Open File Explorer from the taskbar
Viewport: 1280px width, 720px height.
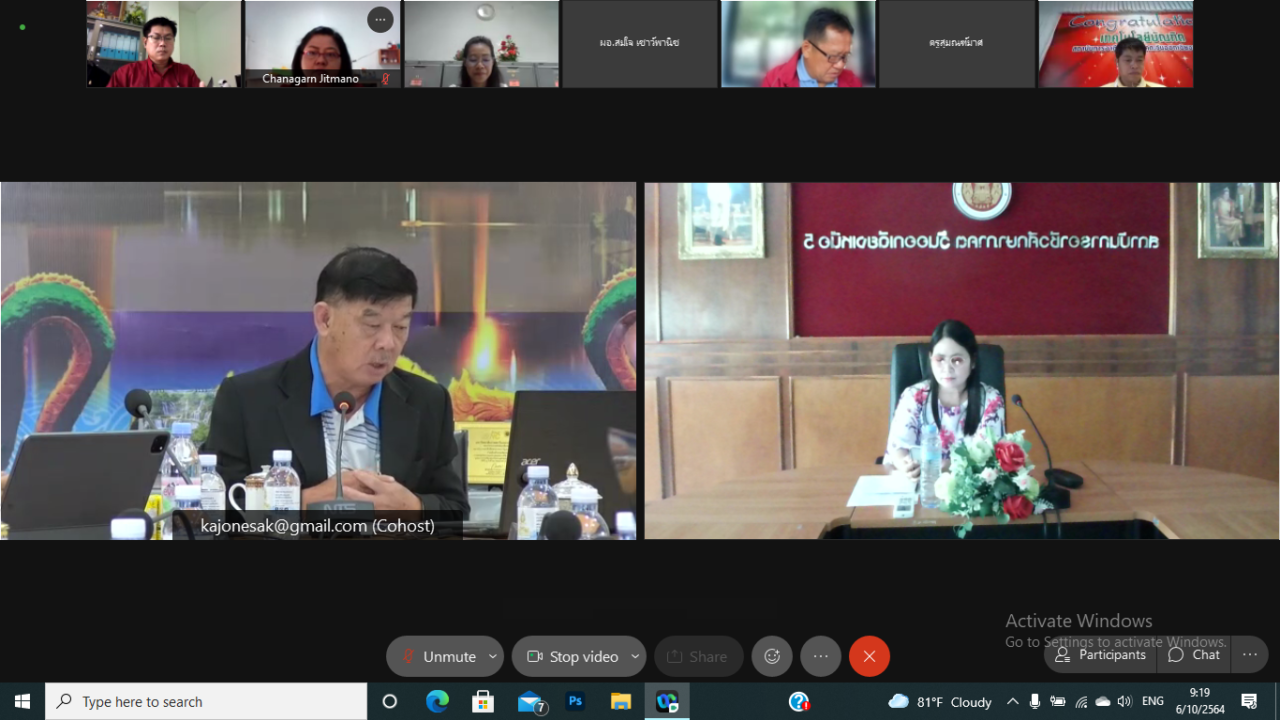pyautogui.click(x=621, y=702)
